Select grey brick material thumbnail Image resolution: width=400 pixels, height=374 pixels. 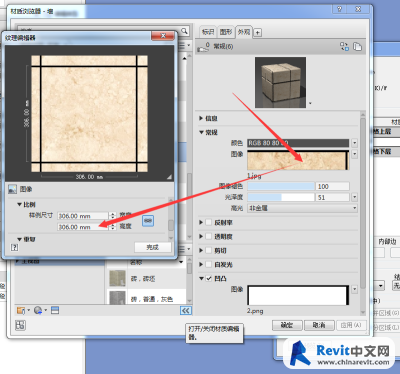117,297
